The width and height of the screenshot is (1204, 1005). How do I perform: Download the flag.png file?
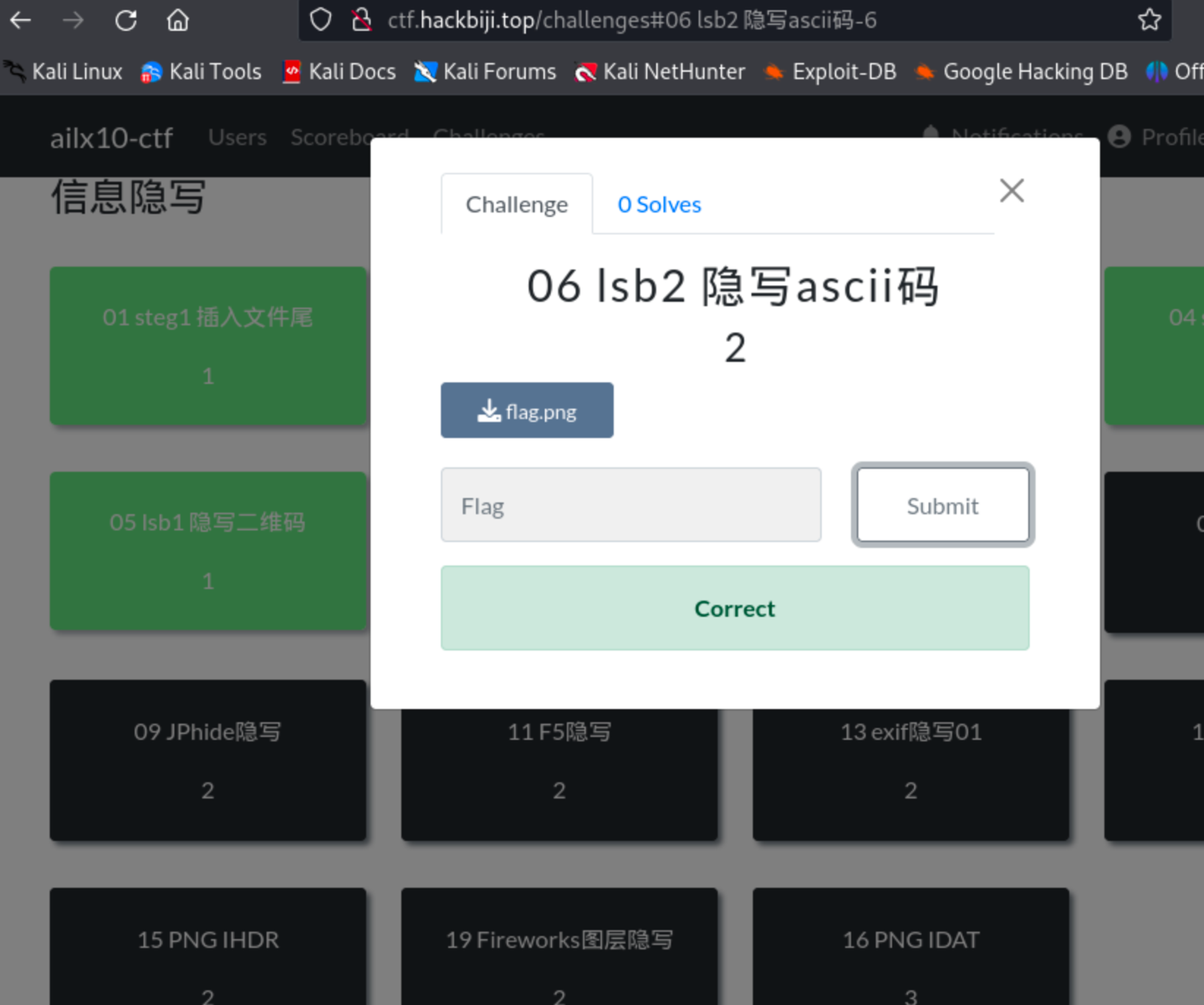pyautogui.click(x=527, y=411)
